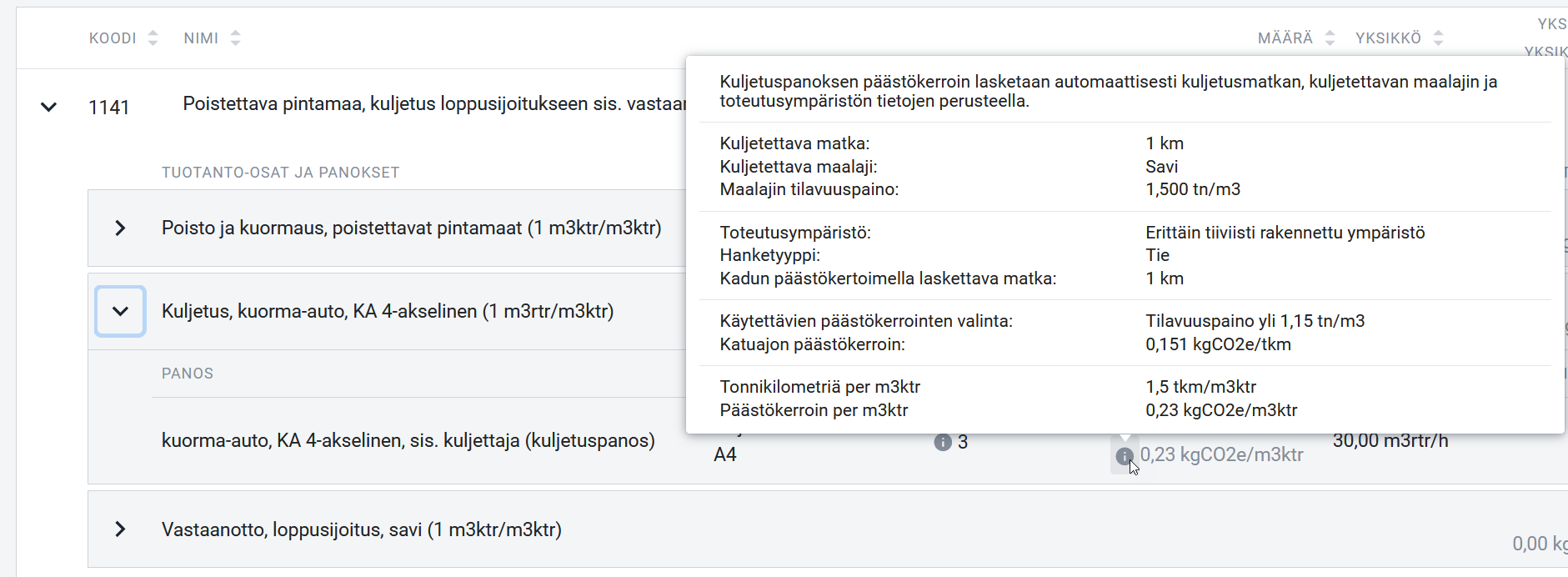
Task: Click the YKSIKKÖ column header
Action: coord(1388,38)
